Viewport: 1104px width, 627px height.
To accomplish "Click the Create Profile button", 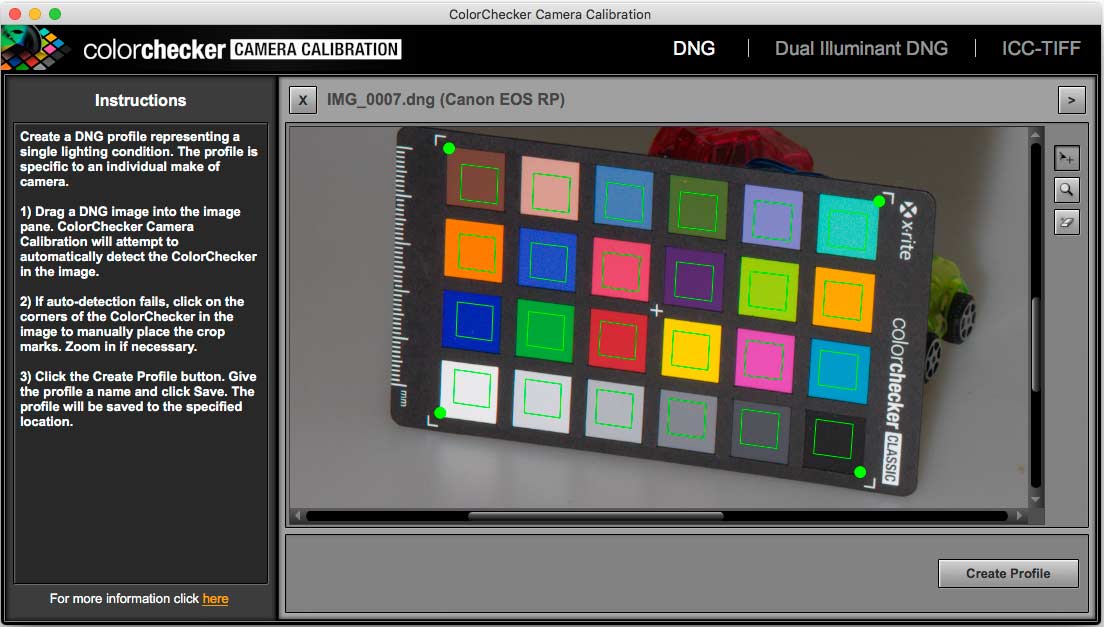I will 1008,574.
